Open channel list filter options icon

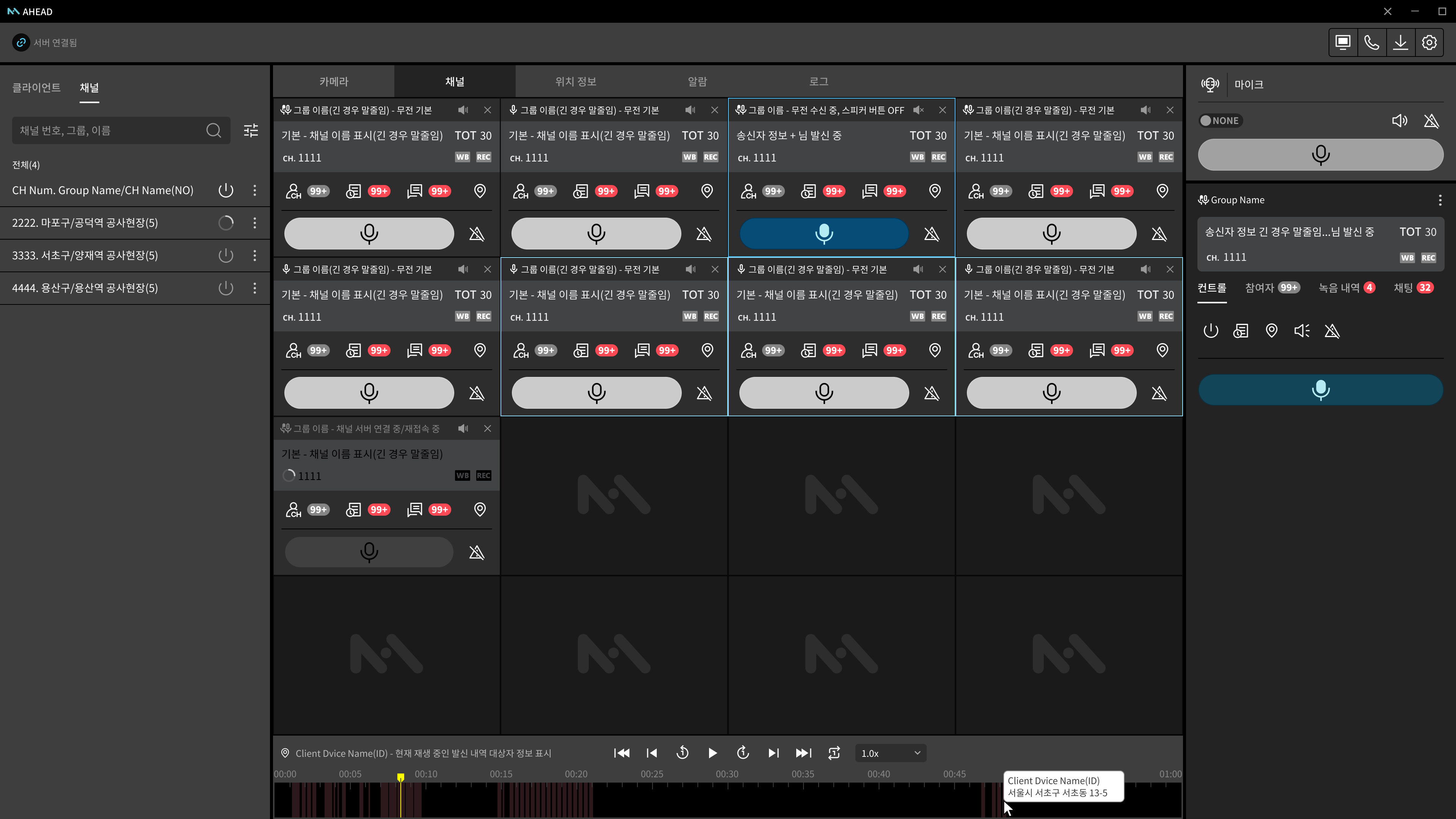[251, 130]
